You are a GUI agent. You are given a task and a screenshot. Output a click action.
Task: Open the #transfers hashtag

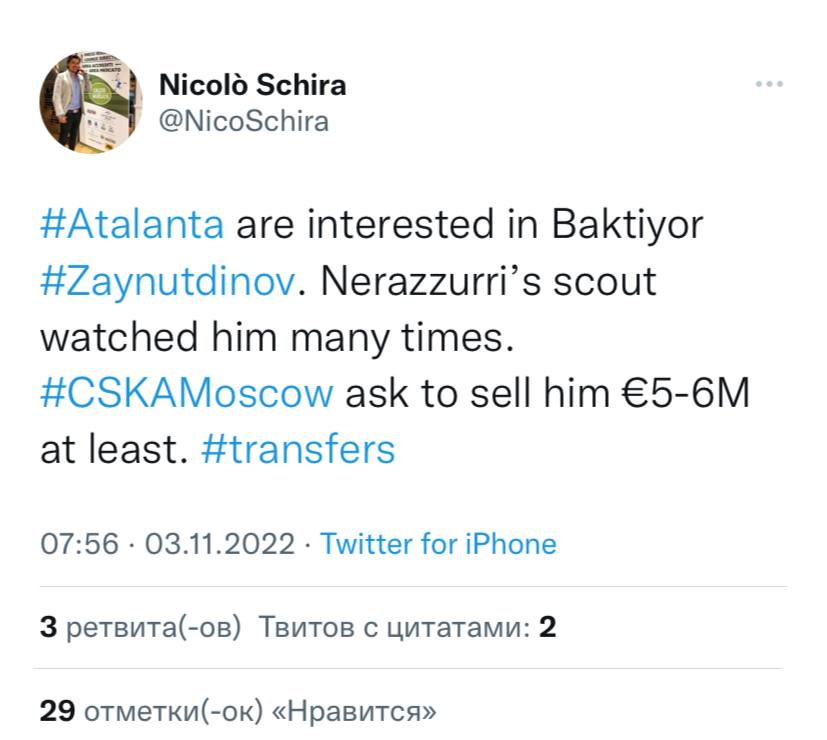(300, 449)
